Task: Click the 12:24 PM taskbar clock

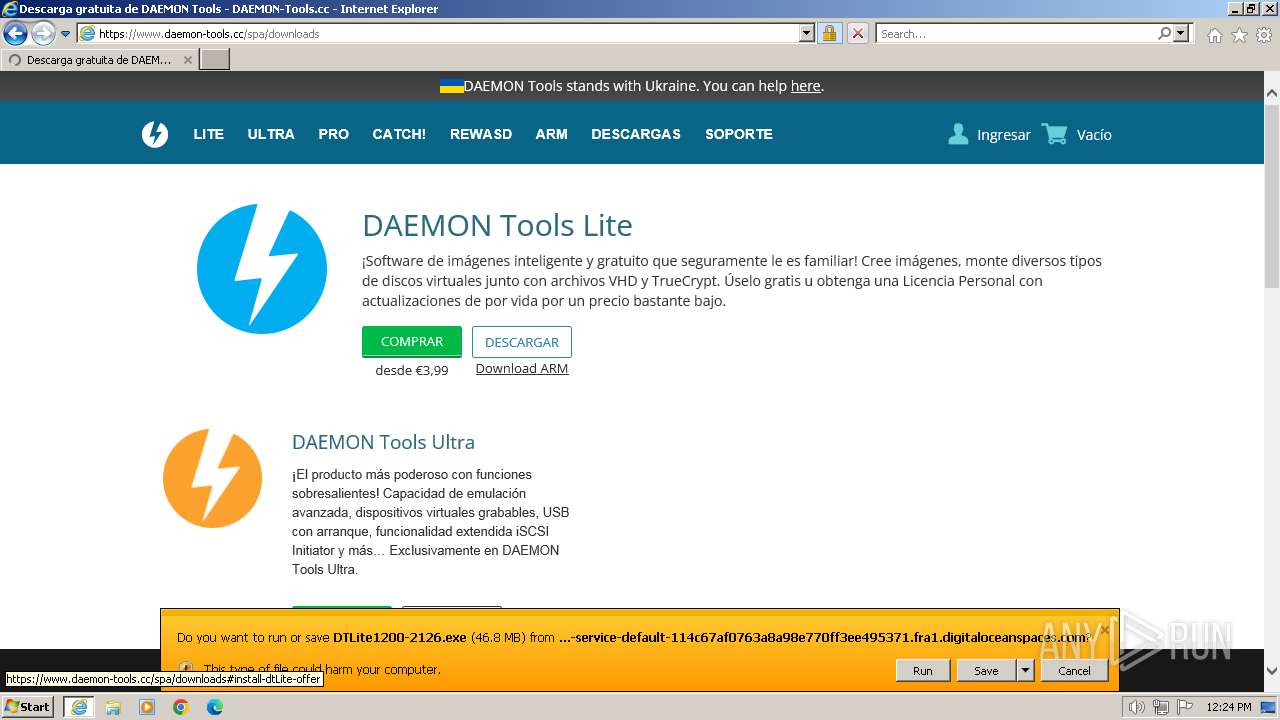Action: (x=1229, y=707)
